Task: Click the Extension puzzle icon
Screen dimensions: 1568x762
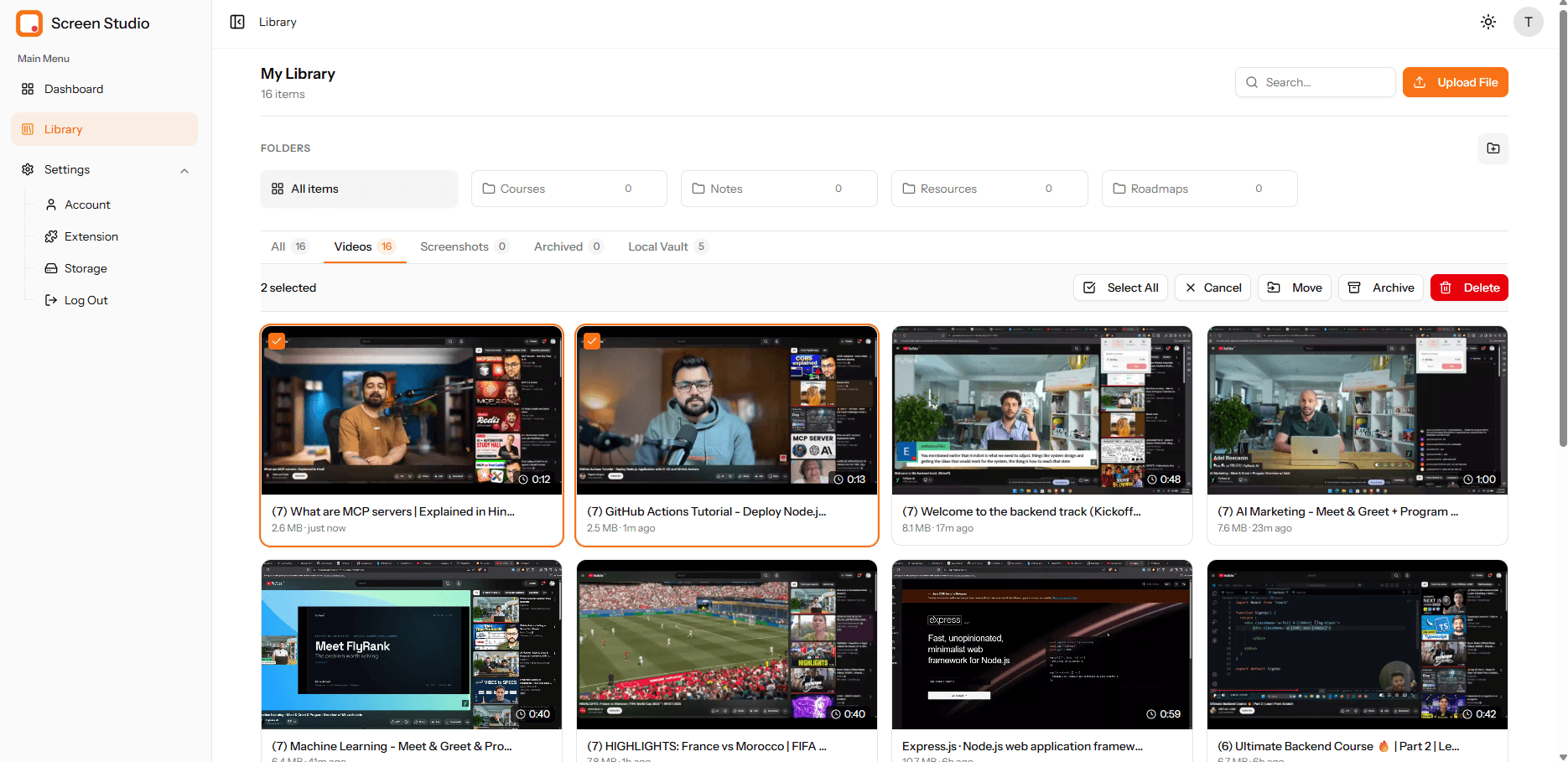Action: coord(51,236)
